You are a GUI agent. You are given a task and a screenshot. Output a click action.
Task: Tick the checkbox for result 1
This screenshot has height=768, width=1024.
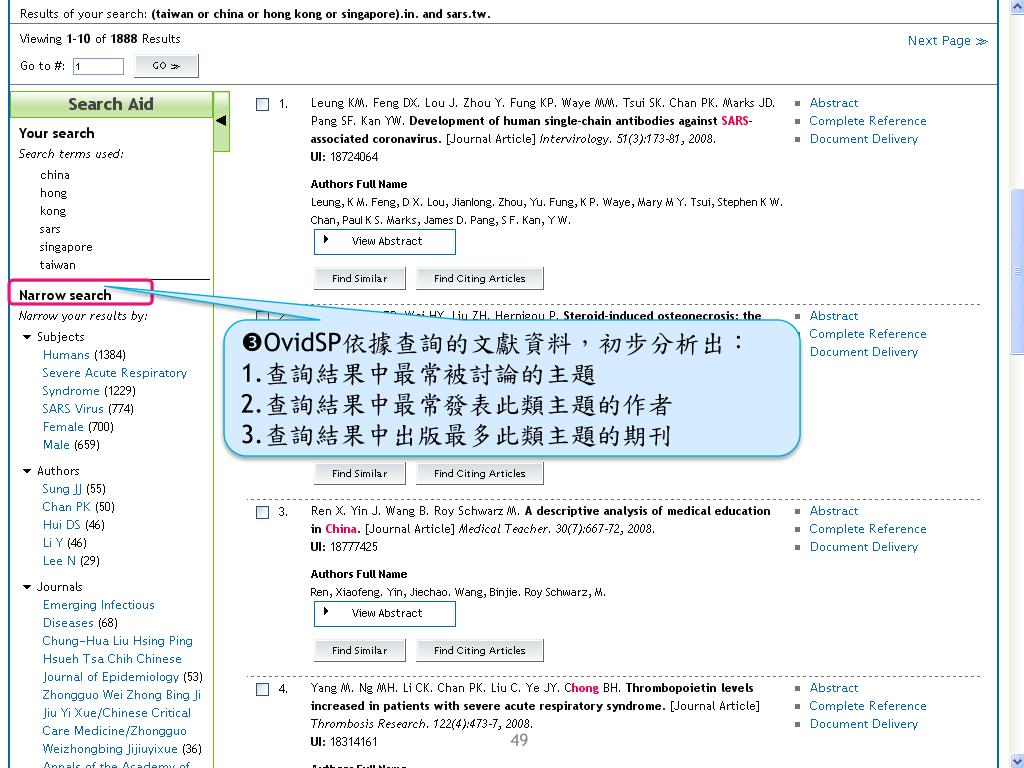pyautogui.click(x=263, y=104)
